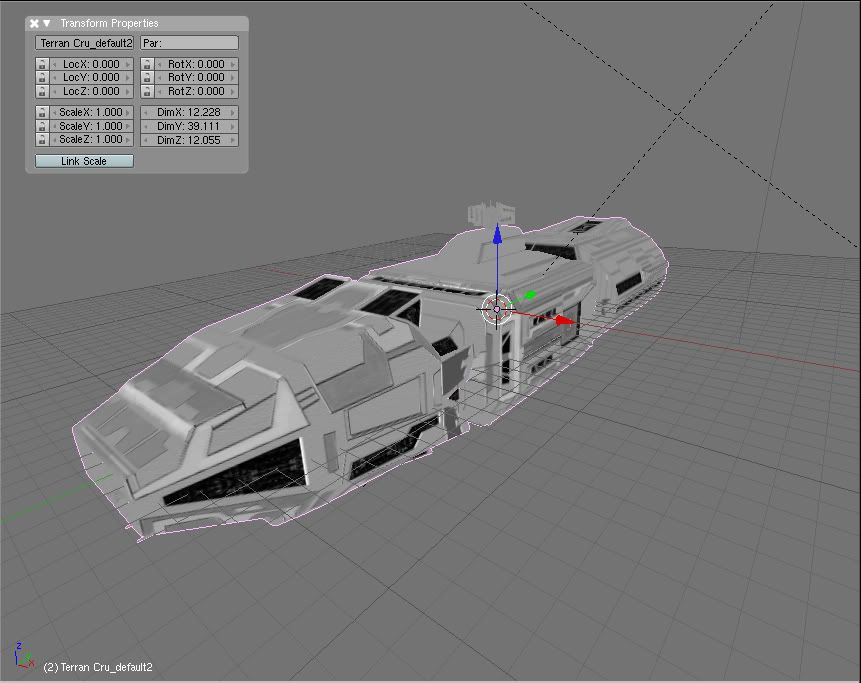Image resolution: width=861 pixels, height=683 pixels.
Task: Click the Par: parent name field
Action: [189, 43]
